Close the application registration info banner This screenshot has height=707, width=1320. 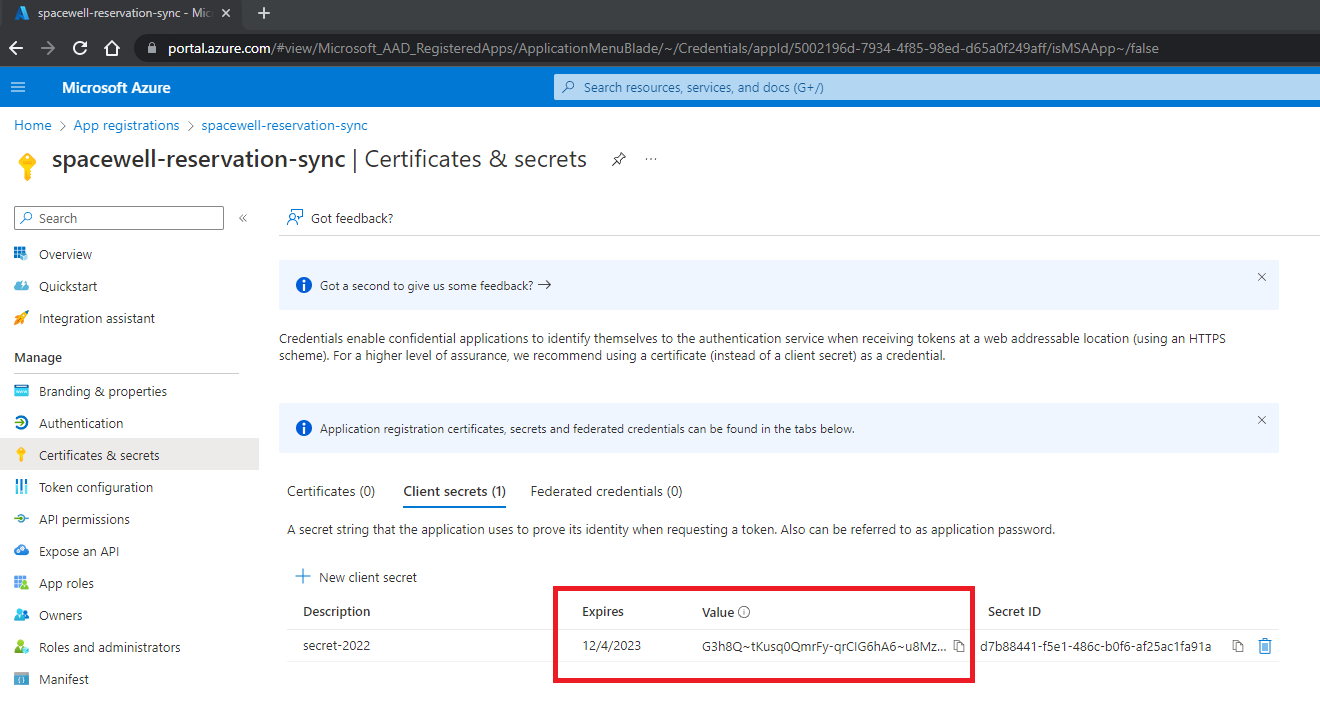[1262, 420]
